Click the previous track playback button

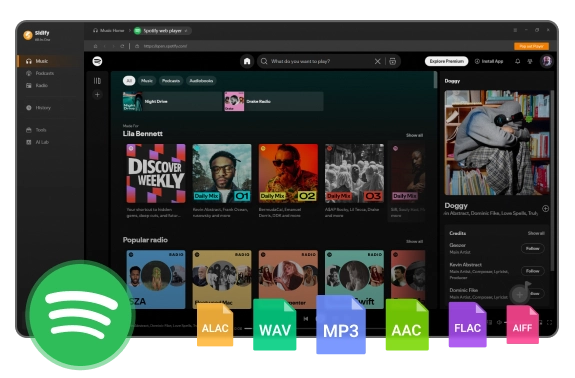point(306,319)
